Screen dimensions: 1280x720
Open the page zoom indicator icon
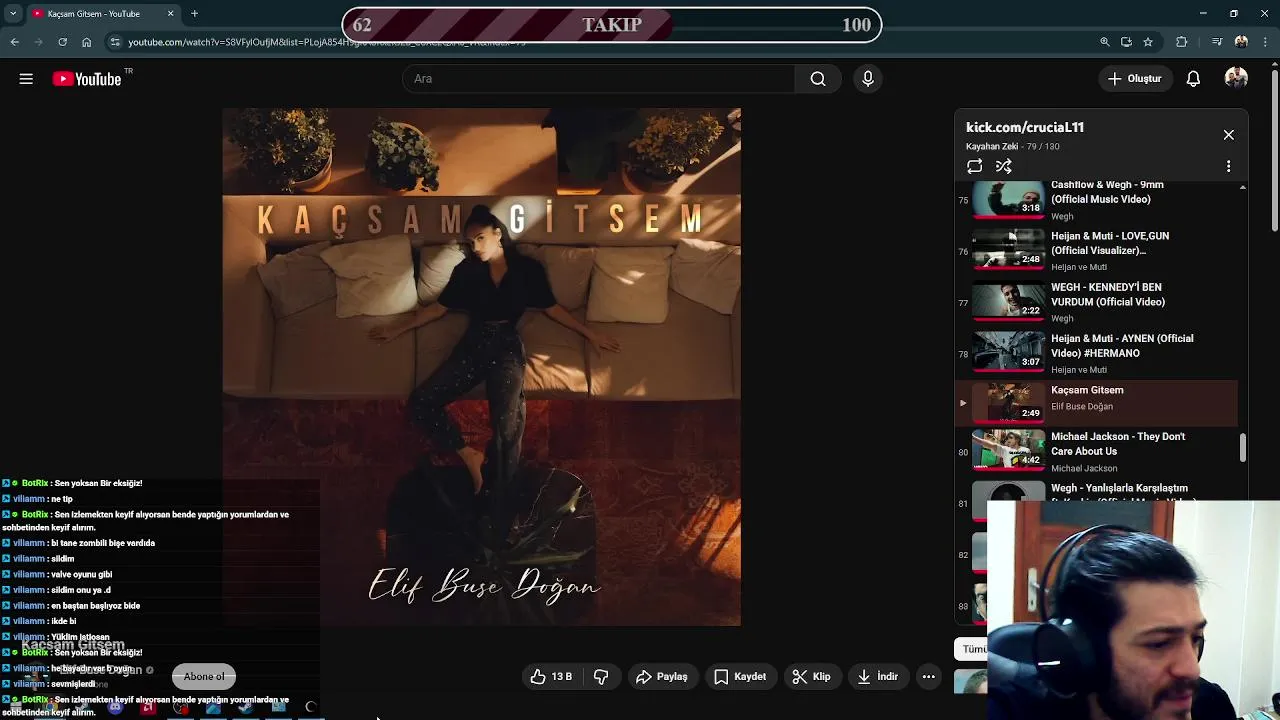1104,42
